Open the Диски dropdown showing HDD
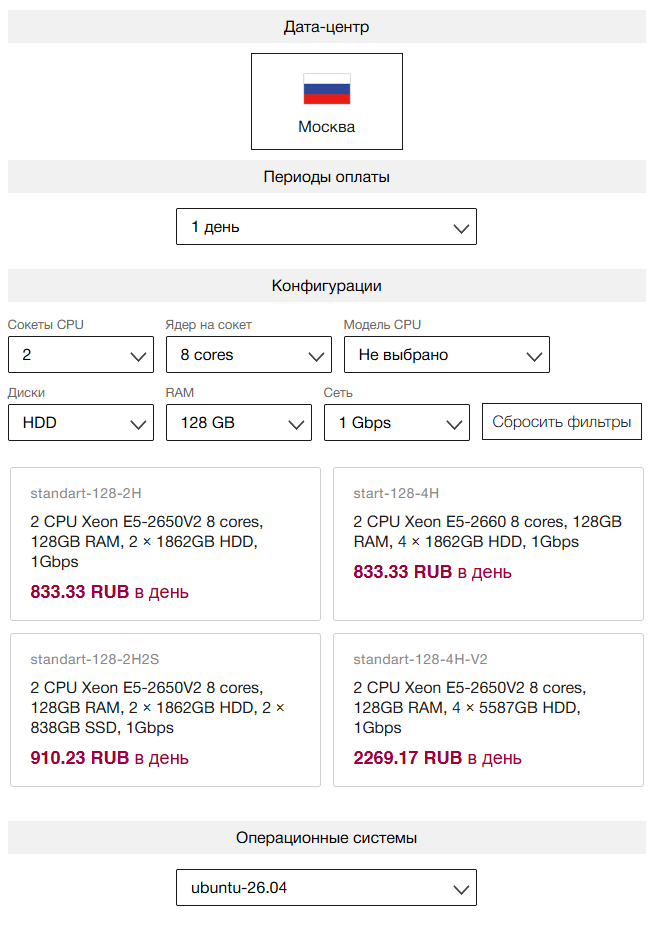Screen dimensions: 654x952 tap(81, 423)
